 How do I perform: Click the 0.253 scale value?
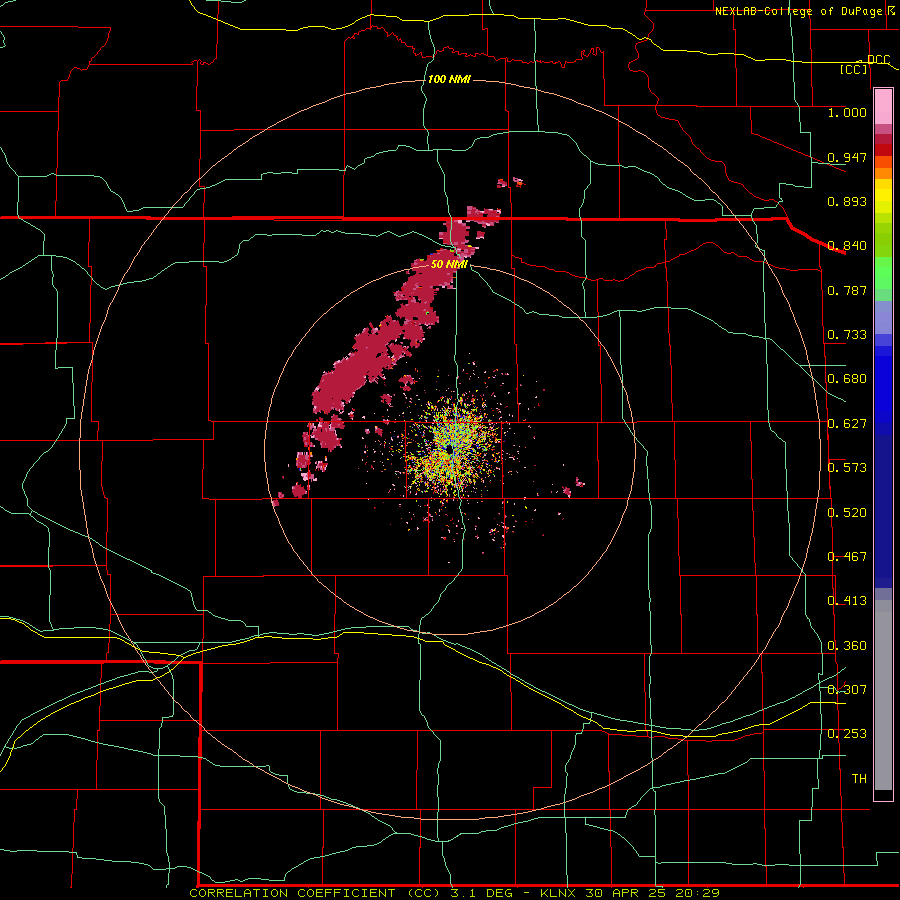pos(847,734)
